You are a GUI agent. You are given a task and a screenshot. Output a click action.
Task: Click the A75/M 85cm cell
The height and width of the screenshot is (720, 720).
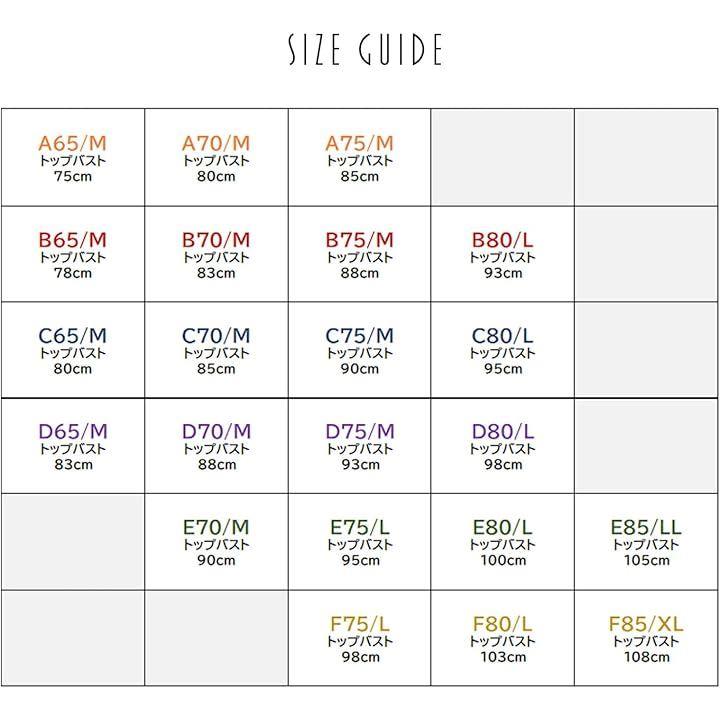(360, 158)
